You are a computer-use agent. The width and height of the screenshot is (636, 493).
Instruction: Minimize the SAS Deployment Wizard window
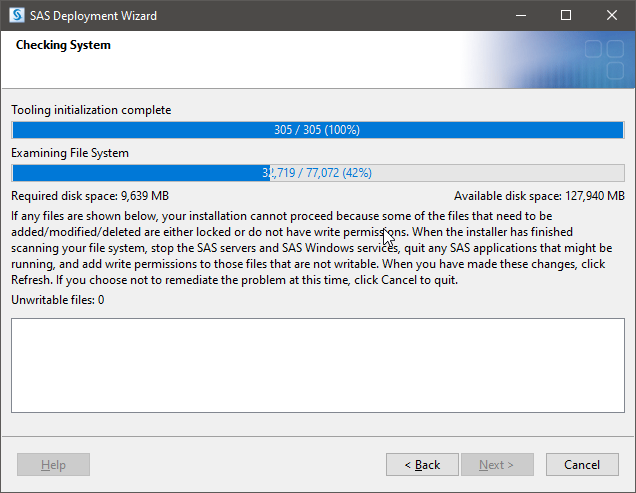click(521, 15)
